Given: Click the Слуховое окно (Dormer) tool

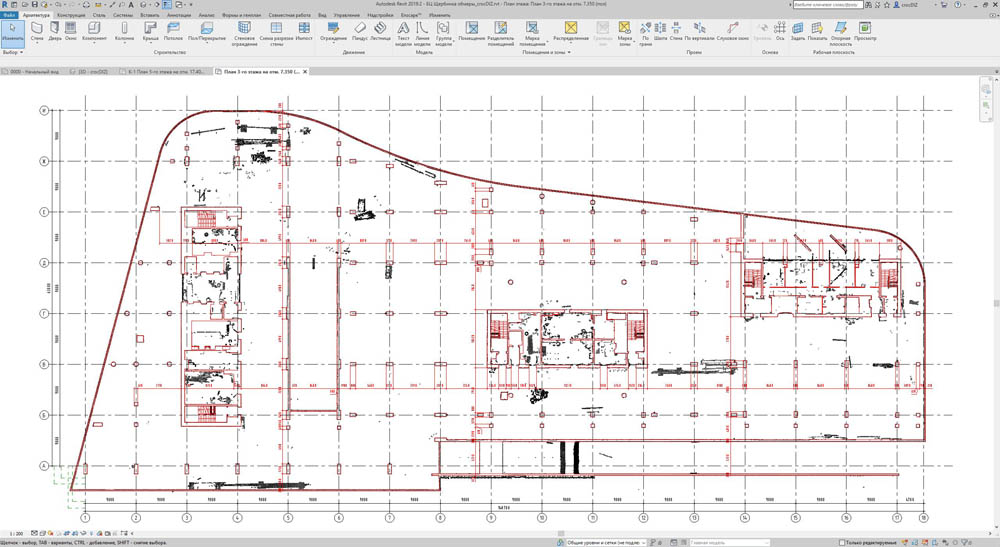Looking at the screenshot, I should tap(733, 32).
